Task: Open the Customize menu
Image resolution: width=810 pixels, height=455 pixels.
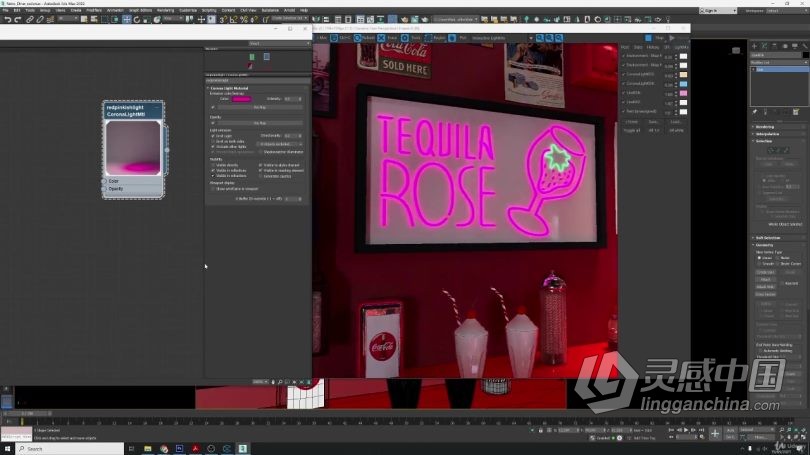Action: pyautogui.click(x=188, y=10)
